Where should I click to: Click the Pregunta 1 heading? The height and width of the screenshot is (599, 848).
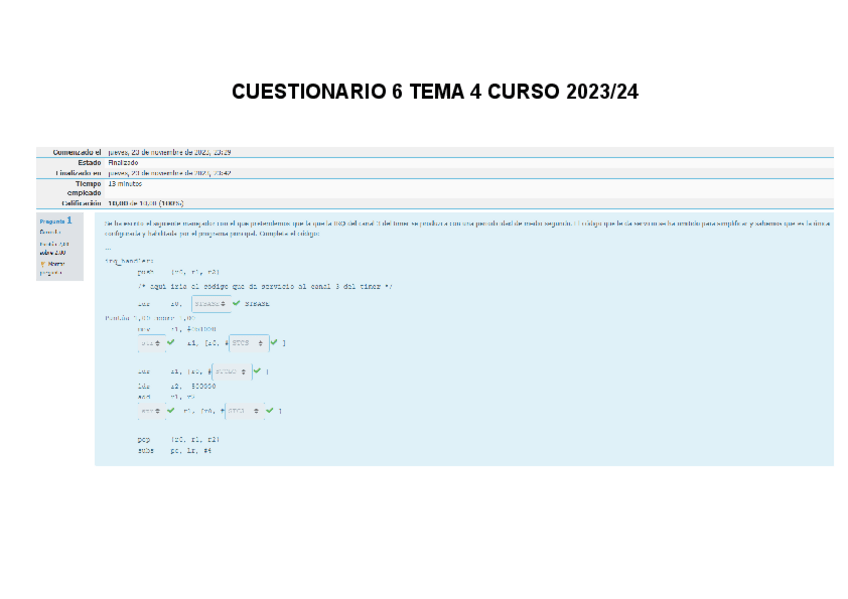tap(55, 220)
